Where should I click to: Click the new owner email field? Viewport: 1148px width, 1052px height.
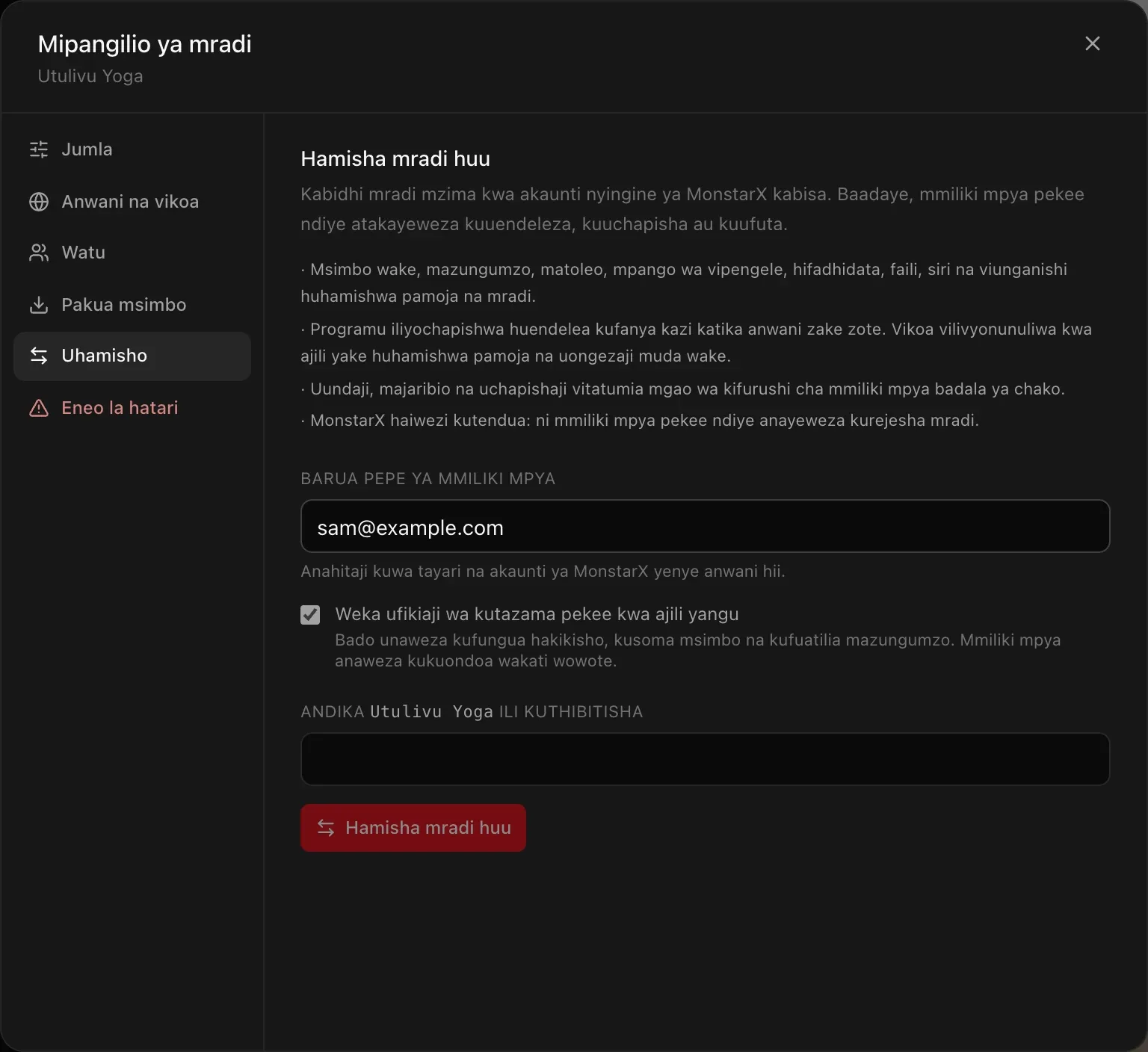705,526
